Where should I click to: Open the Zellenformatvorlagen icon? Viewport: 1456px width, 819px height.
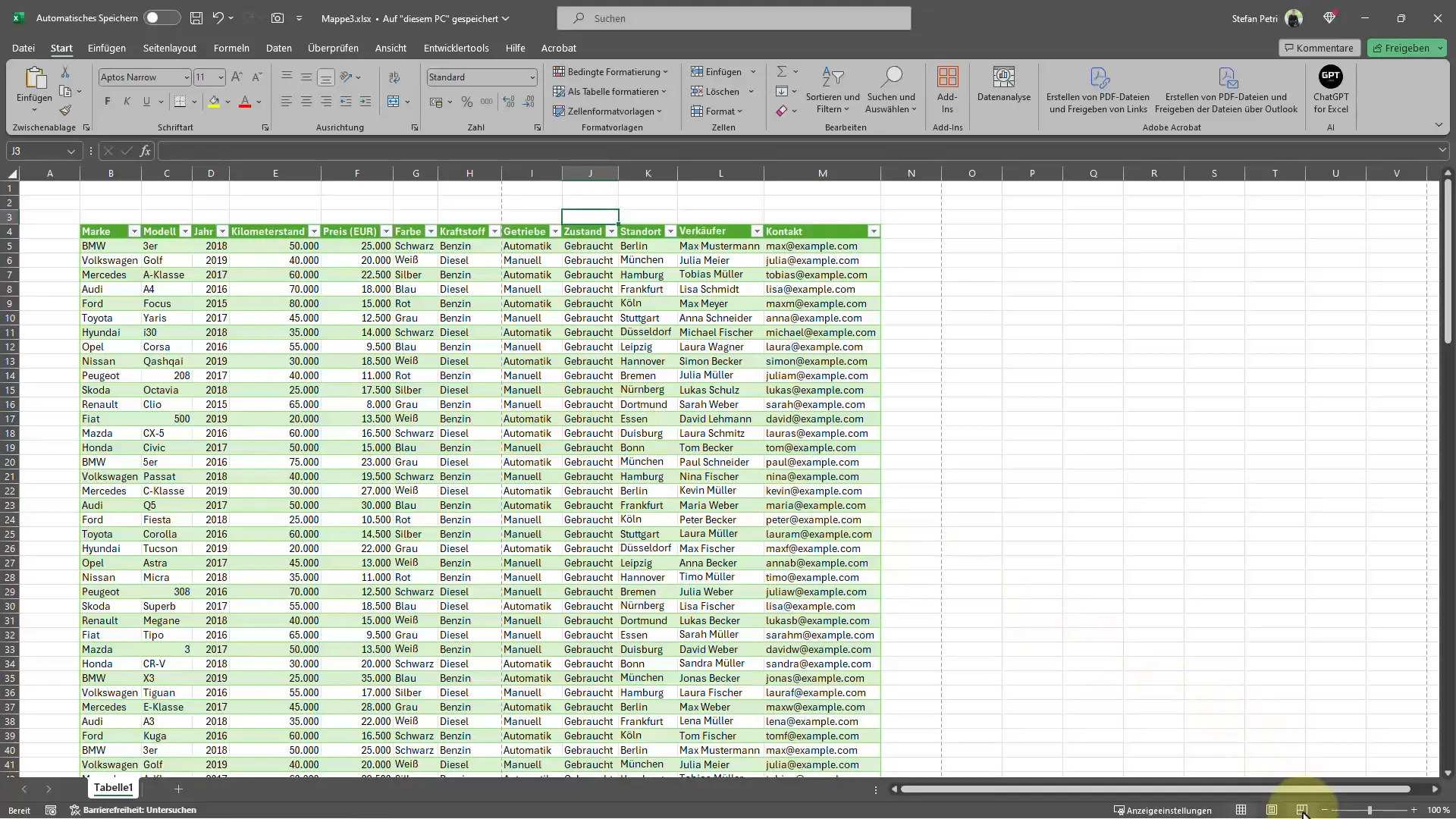(610, 111)
